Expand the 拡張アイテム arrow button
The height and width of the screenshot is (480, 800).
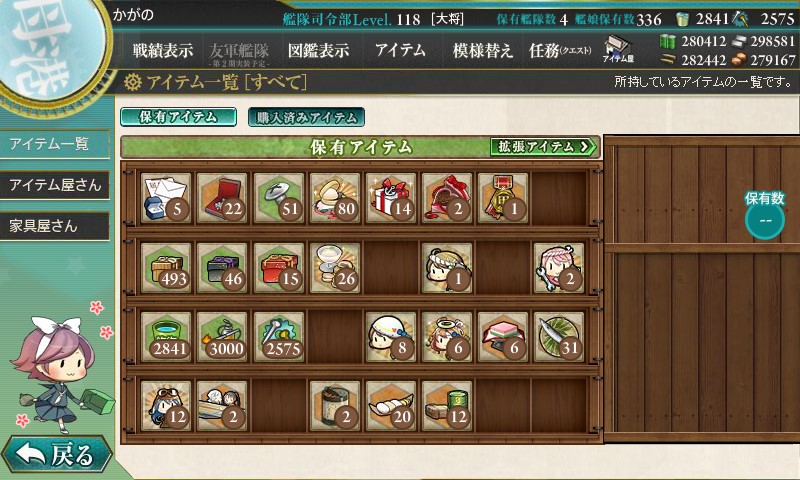[x=543, y=147]
